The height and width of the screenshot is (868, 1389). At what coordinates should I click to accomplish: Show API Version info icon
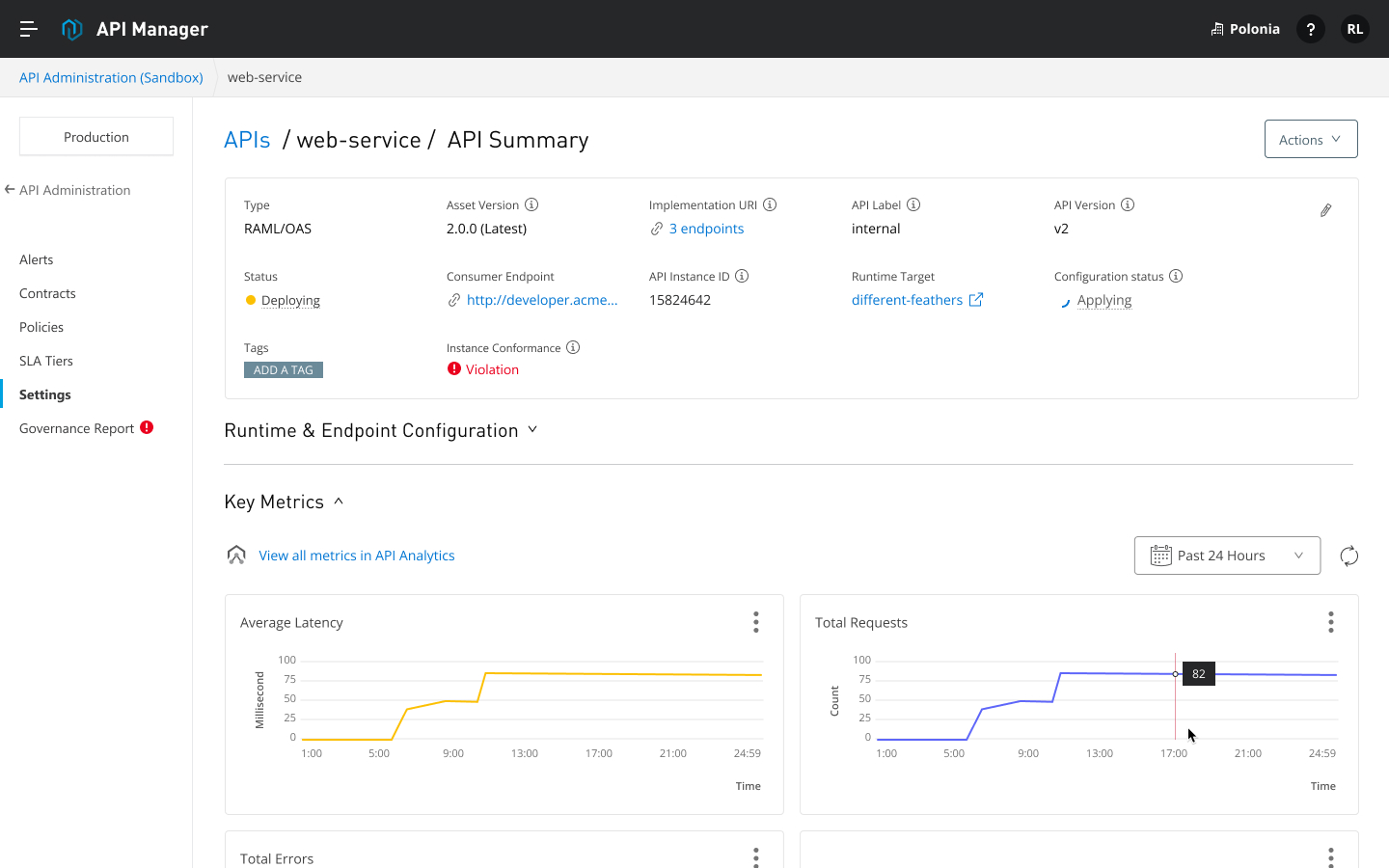pos(1128,204)
